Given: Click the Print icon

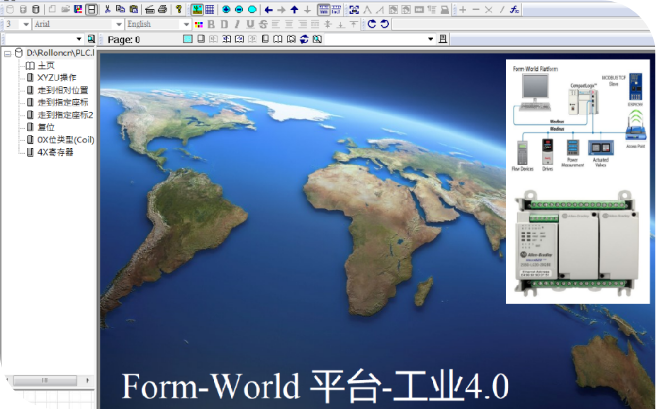Looking at the screenshot, I should pos(162,9).
